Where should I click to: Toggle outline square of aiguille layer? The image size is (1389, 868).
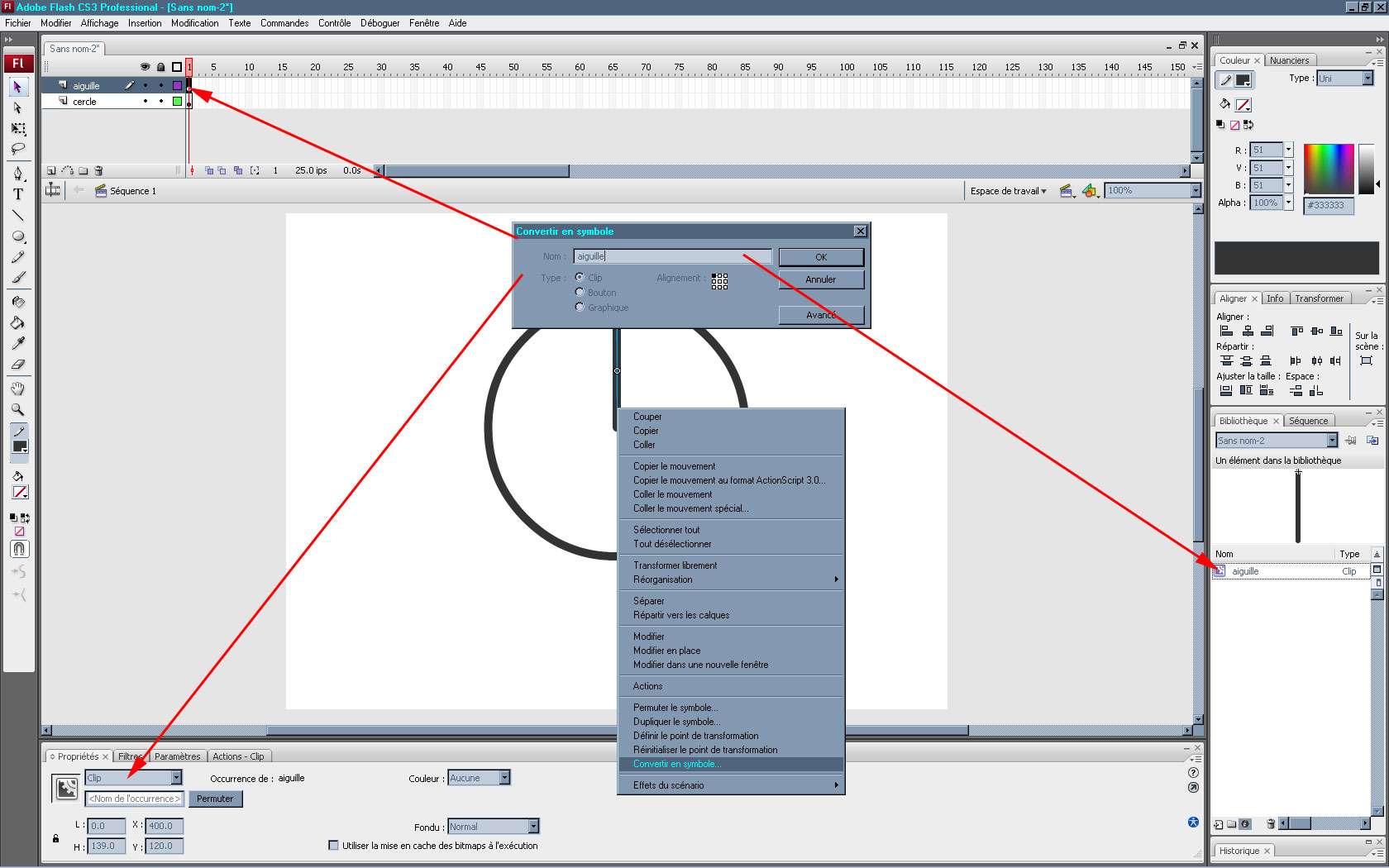point(177,85)
